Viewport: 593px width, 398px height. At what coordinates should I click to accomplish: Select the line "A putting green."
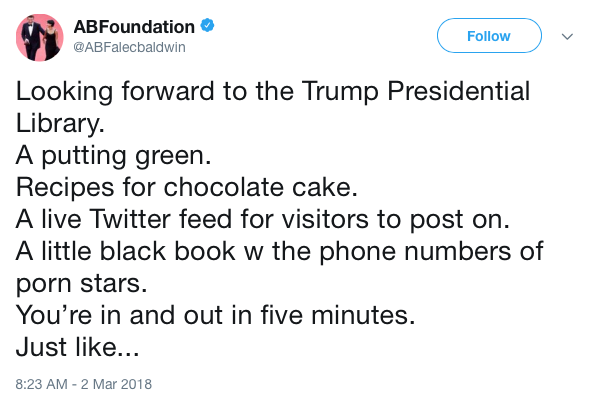[x=113, y=155]
